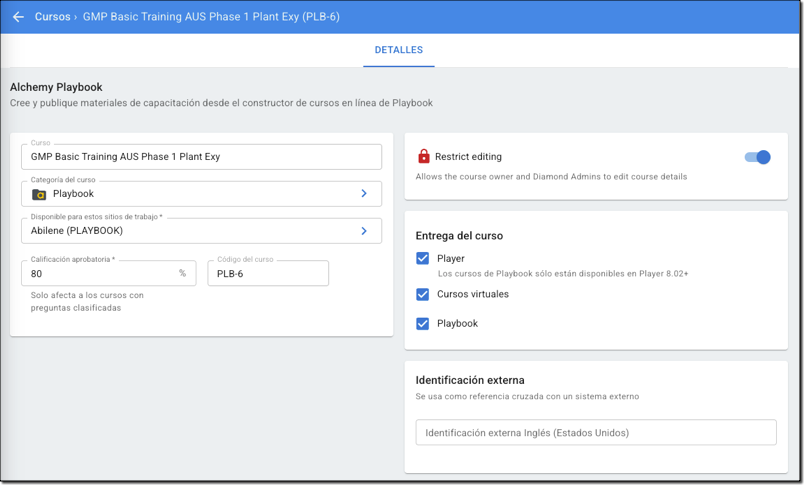The height and width of the screenshot is (485, 804).
Task: Click the Abilene (PLAYBOOK) site field
Action: pos(190,231)
